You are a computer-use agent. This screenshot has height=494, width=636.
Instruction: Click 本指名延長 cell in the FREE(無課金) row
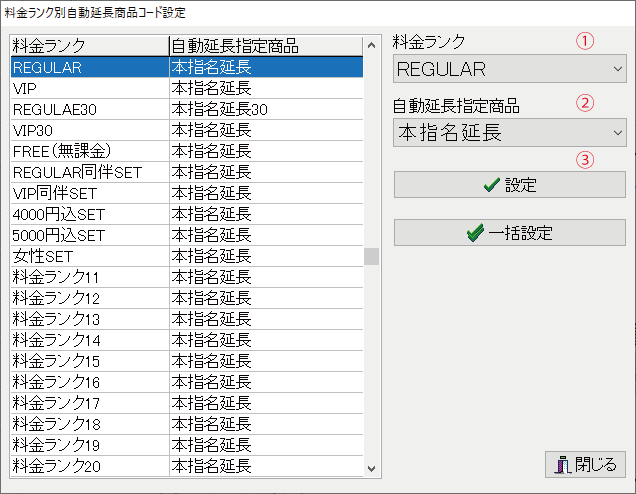click(266, 151)
